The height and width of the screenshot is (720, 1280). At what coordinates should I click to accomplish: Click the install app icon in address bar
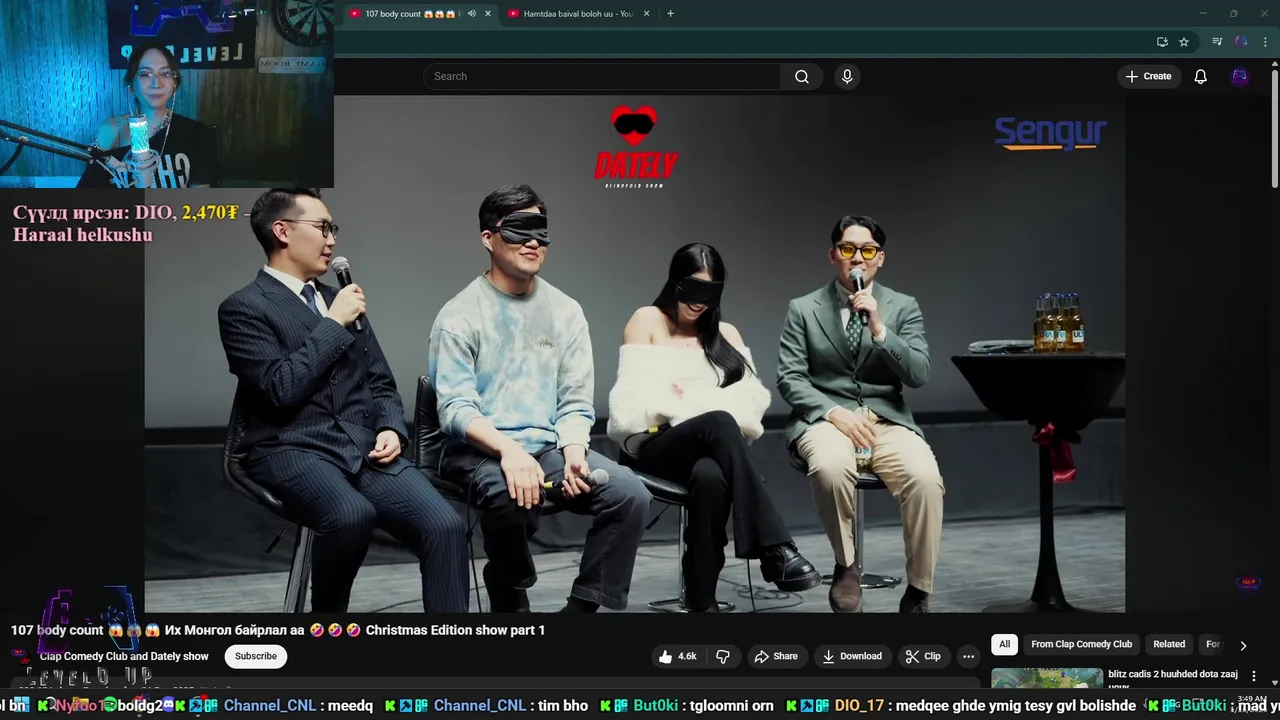[1162, 42]
